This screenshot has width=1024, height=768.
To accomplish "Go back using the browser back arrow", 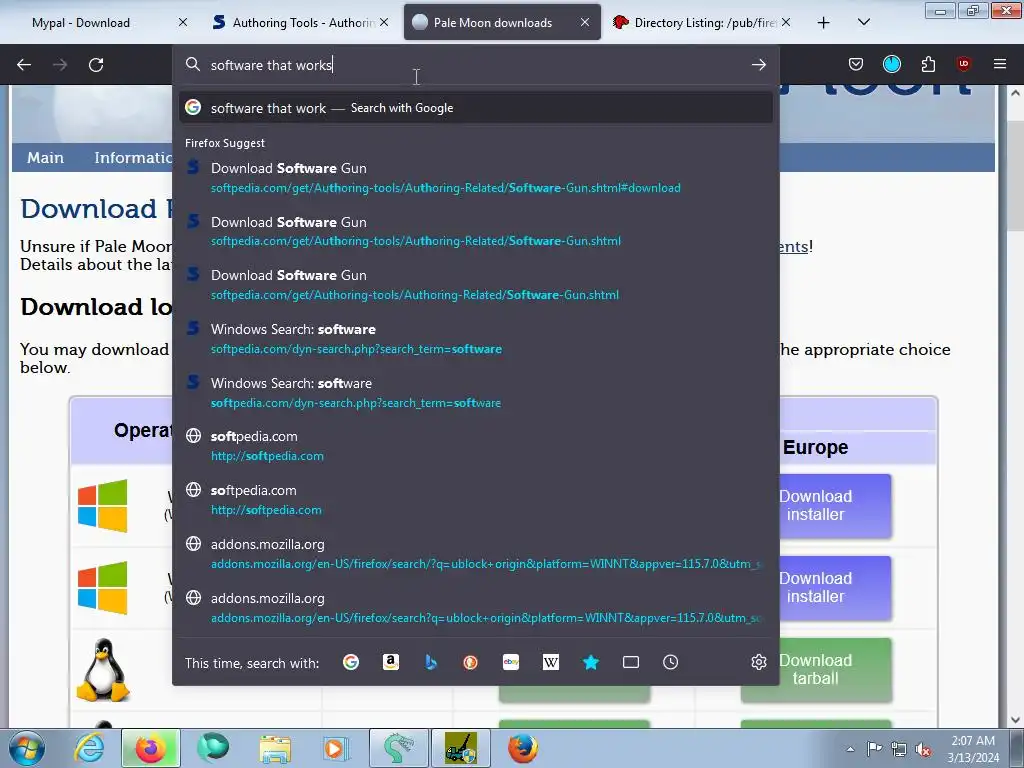I will coord(24,65).
